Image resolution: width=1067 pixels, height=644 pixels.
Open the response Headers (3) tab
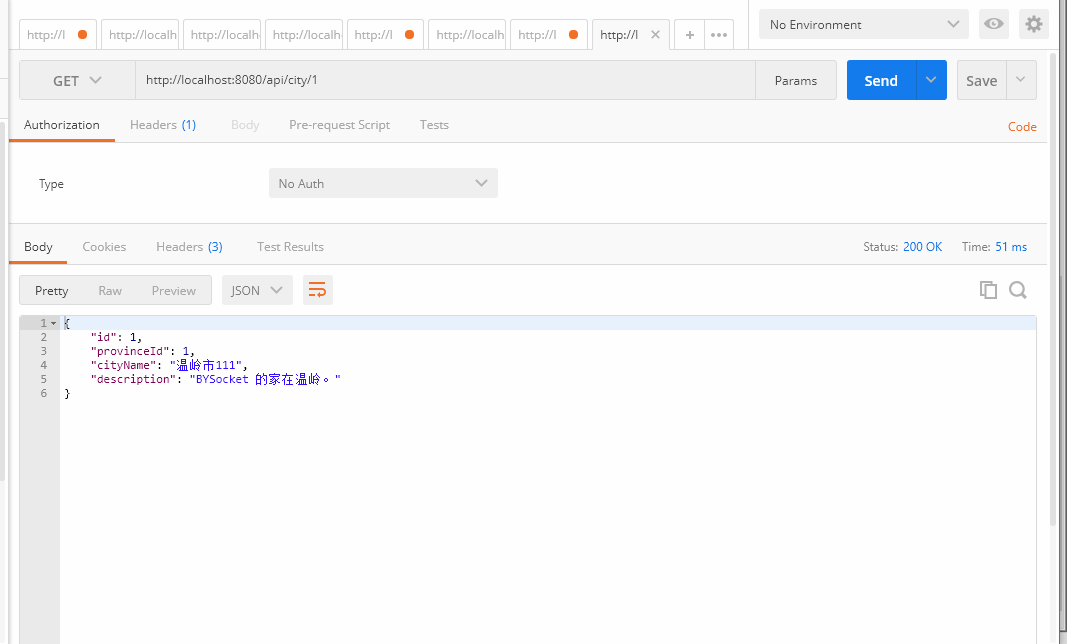tap(189, 246)
